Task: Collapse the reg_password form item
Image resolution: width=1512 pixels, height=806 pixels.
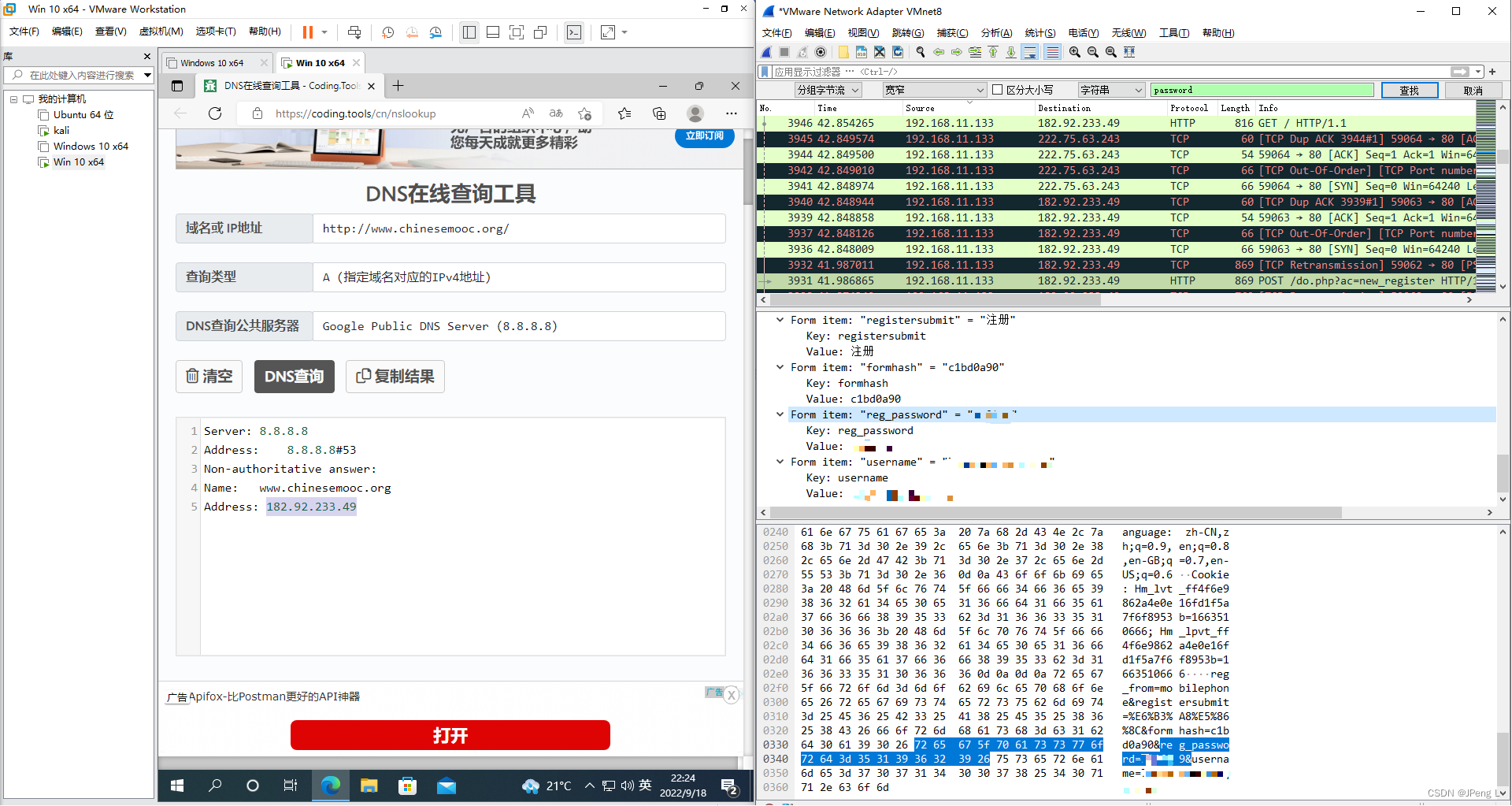Action: pos(780,414)
